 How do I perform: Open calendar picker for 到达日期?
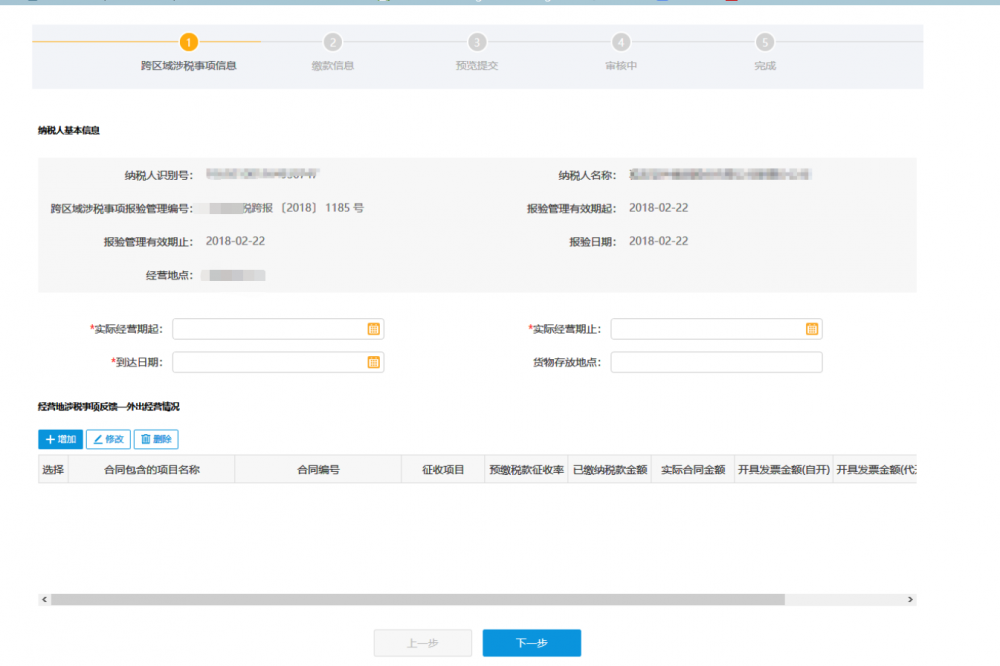tap(373, 362)
